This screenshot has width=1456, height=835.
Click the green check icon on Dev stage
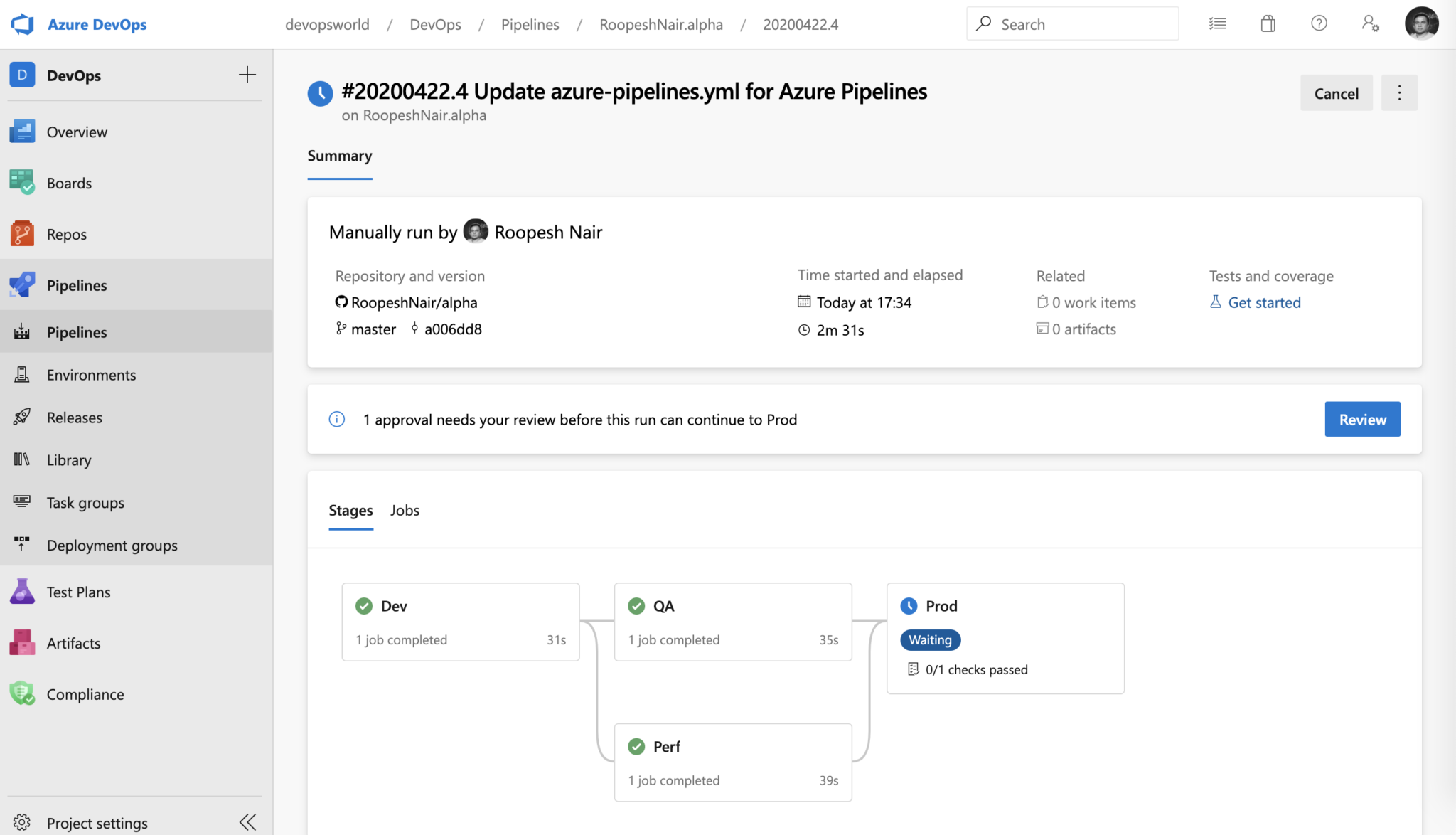click(364, 606)
